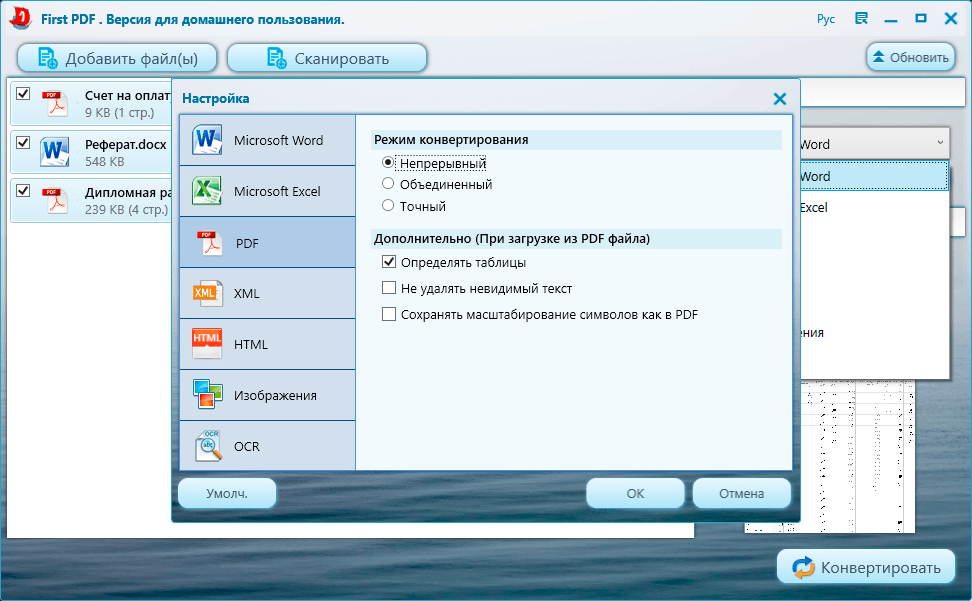This screenshot has height=601, width=972.
Task: Select the Счет на оплату file row
Action: 91,103
